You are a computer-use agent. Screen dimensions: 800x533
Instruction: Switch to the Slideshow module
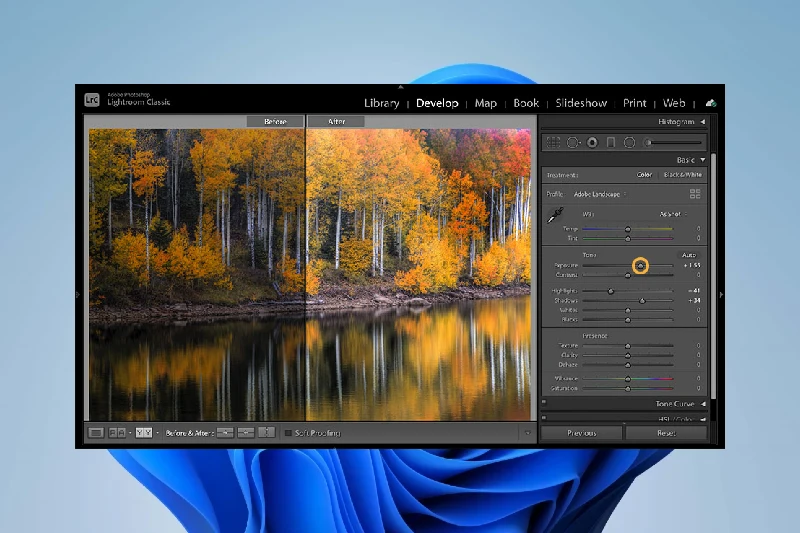[581, 103]
